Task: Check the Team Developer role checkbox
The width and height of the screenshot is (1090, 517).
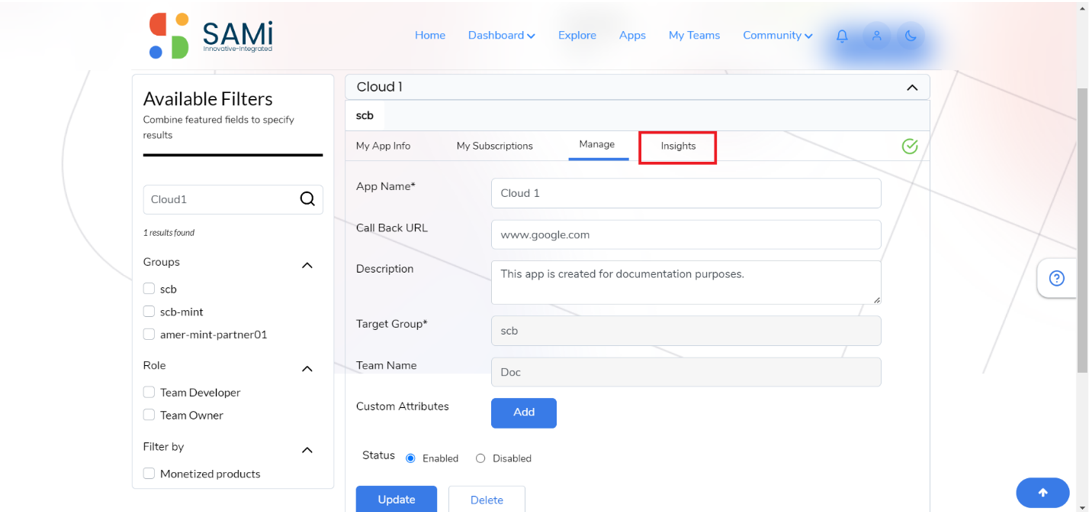Action: tap(149, 392)
